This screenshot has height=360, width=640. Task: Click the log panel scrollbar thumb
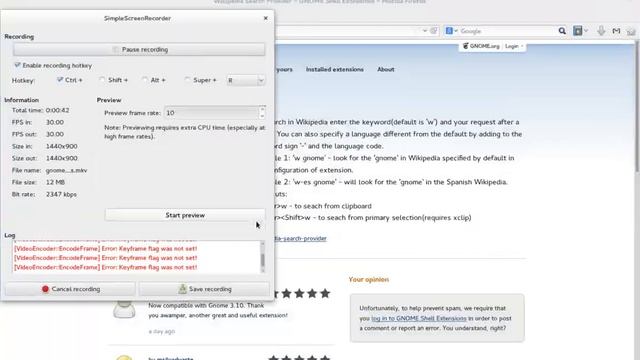tap(262, 260)
